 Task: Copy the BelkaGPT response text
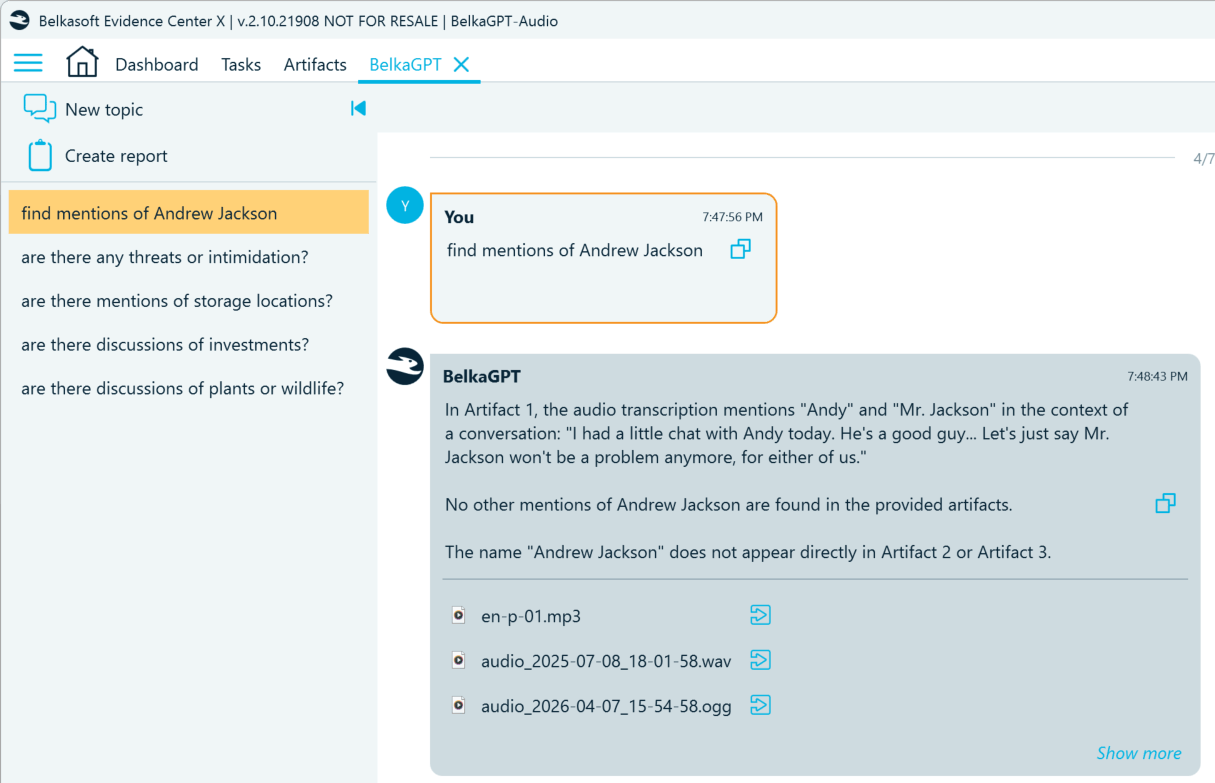(x=1165, y=503)
